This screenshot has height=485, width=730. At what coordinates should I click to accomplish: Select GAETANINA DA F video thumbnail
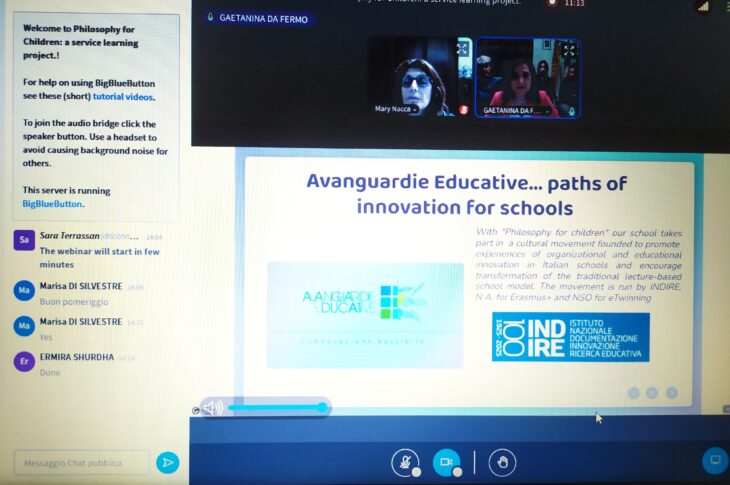pos(527,78)
